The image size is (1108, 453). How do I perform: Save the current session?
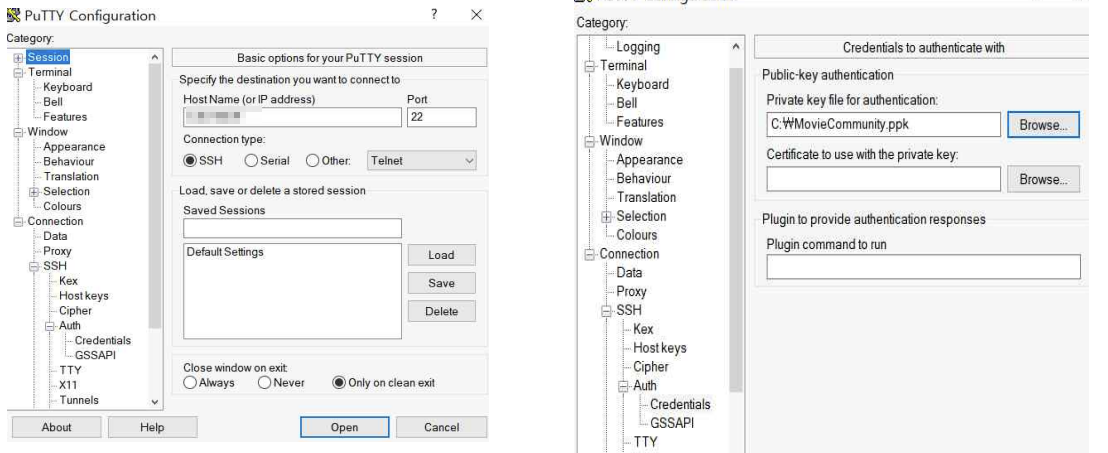click(441, 283)
